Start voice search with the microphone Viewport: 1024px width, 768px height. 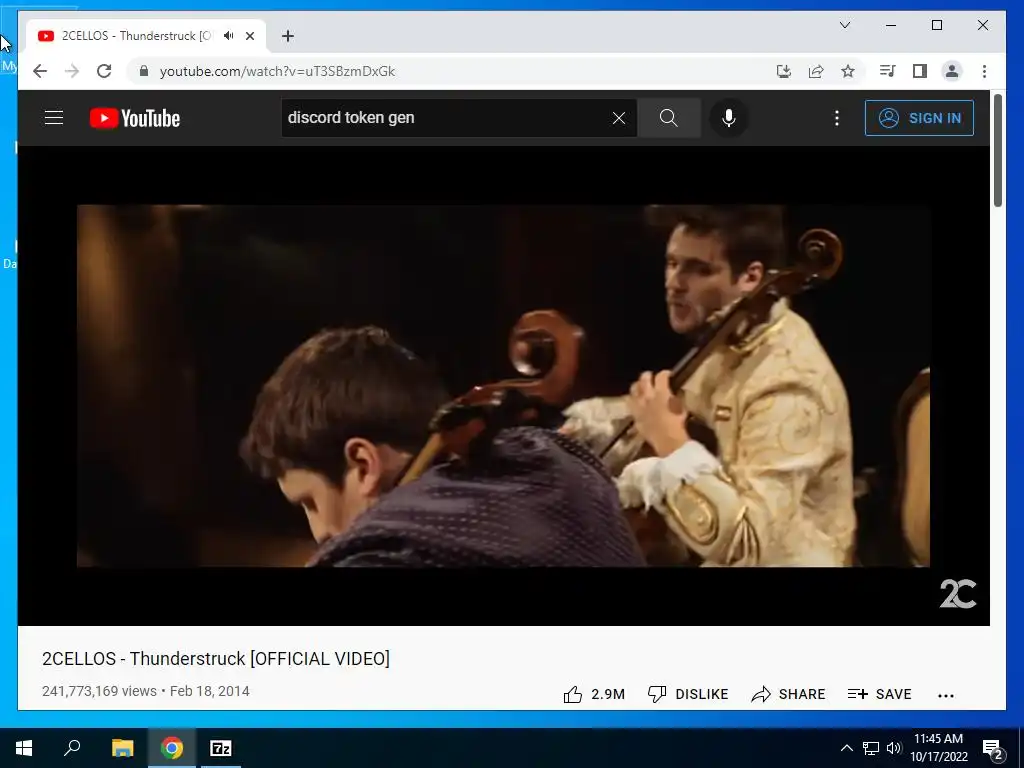(729, 118)
